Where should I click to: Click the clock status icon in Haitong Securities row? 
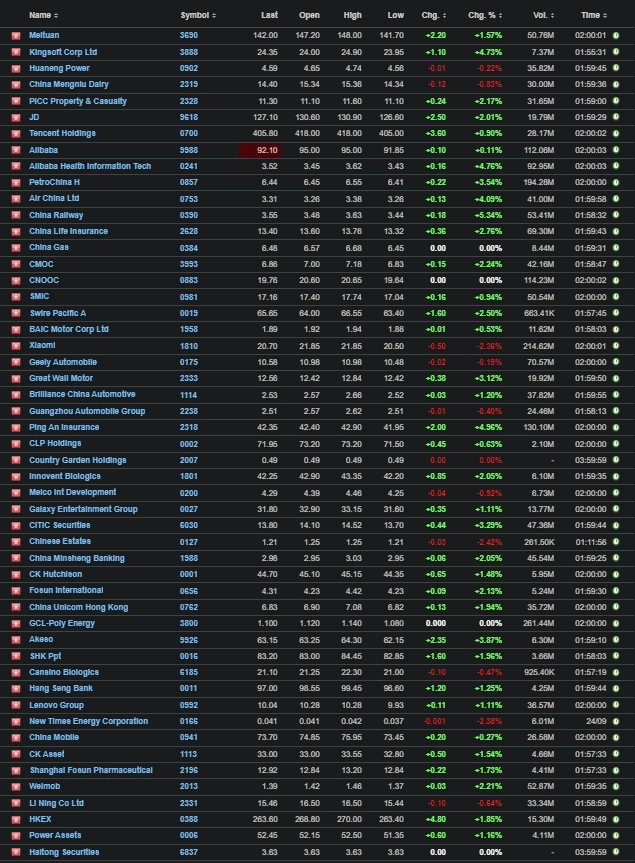click(x=616, y=852)
